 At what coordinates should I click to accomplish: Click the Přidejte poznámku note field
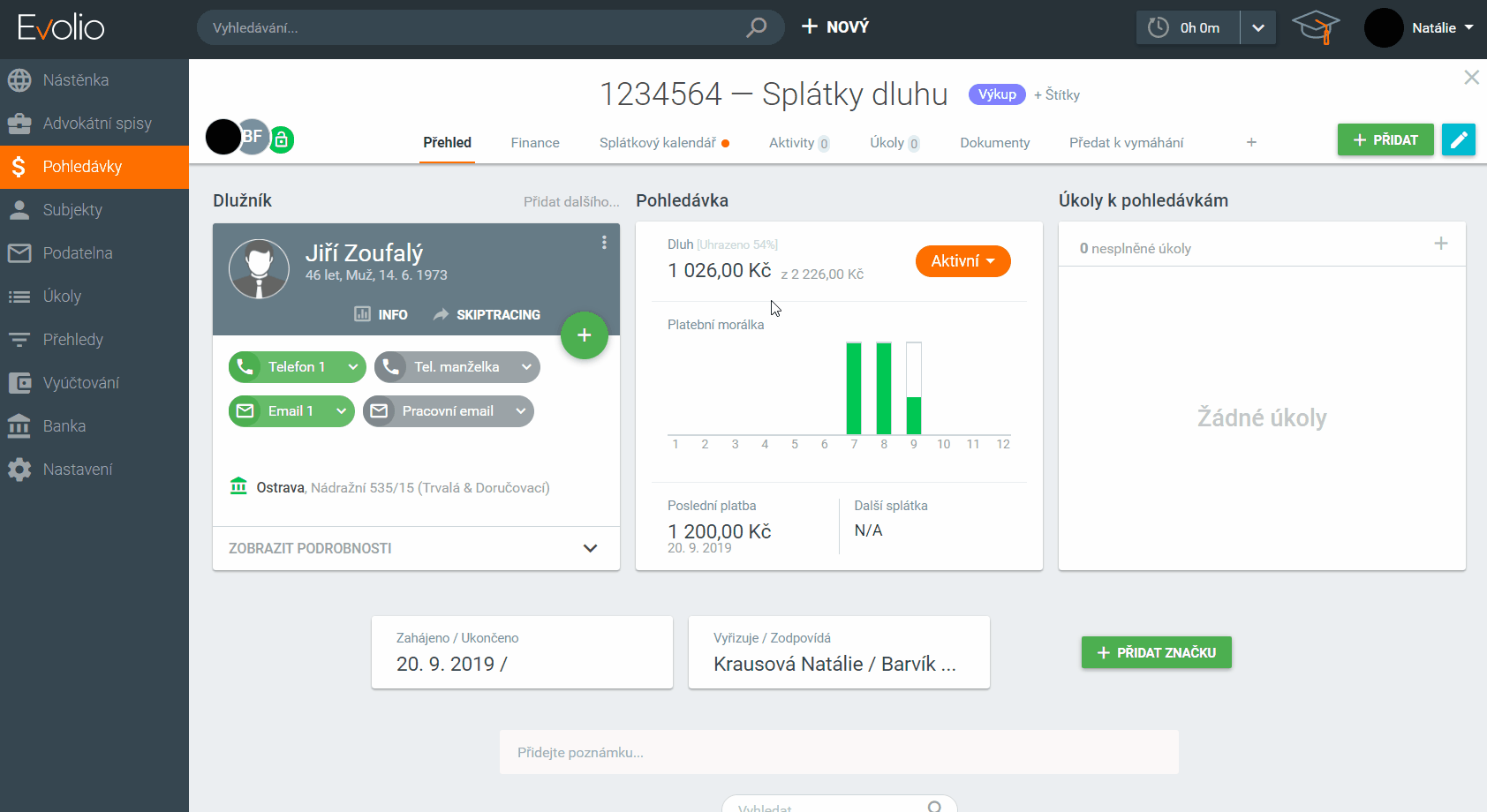(x=838, y=752)
